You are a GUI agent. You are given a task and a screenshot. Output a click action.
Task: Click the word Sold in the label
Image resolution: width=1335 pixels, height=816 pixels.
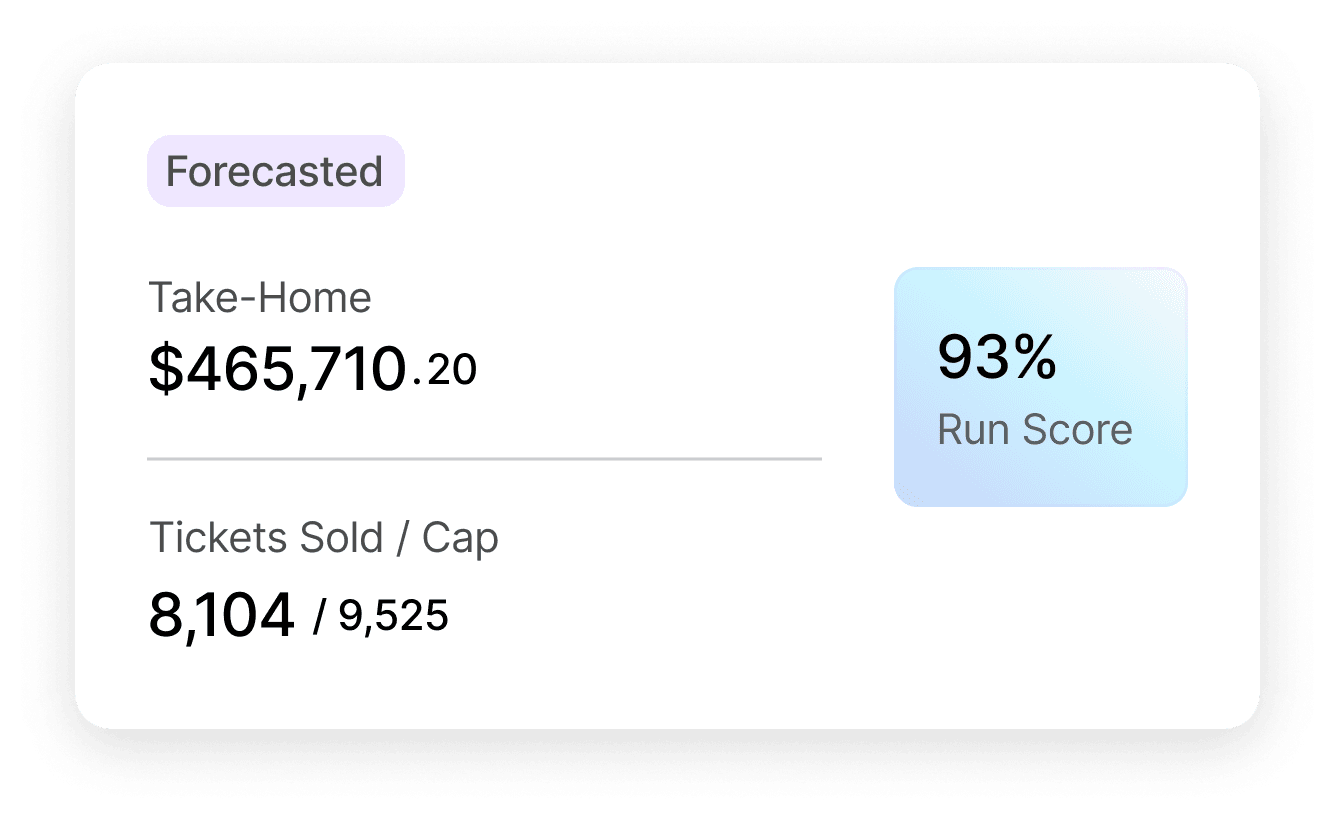[327, 538]
